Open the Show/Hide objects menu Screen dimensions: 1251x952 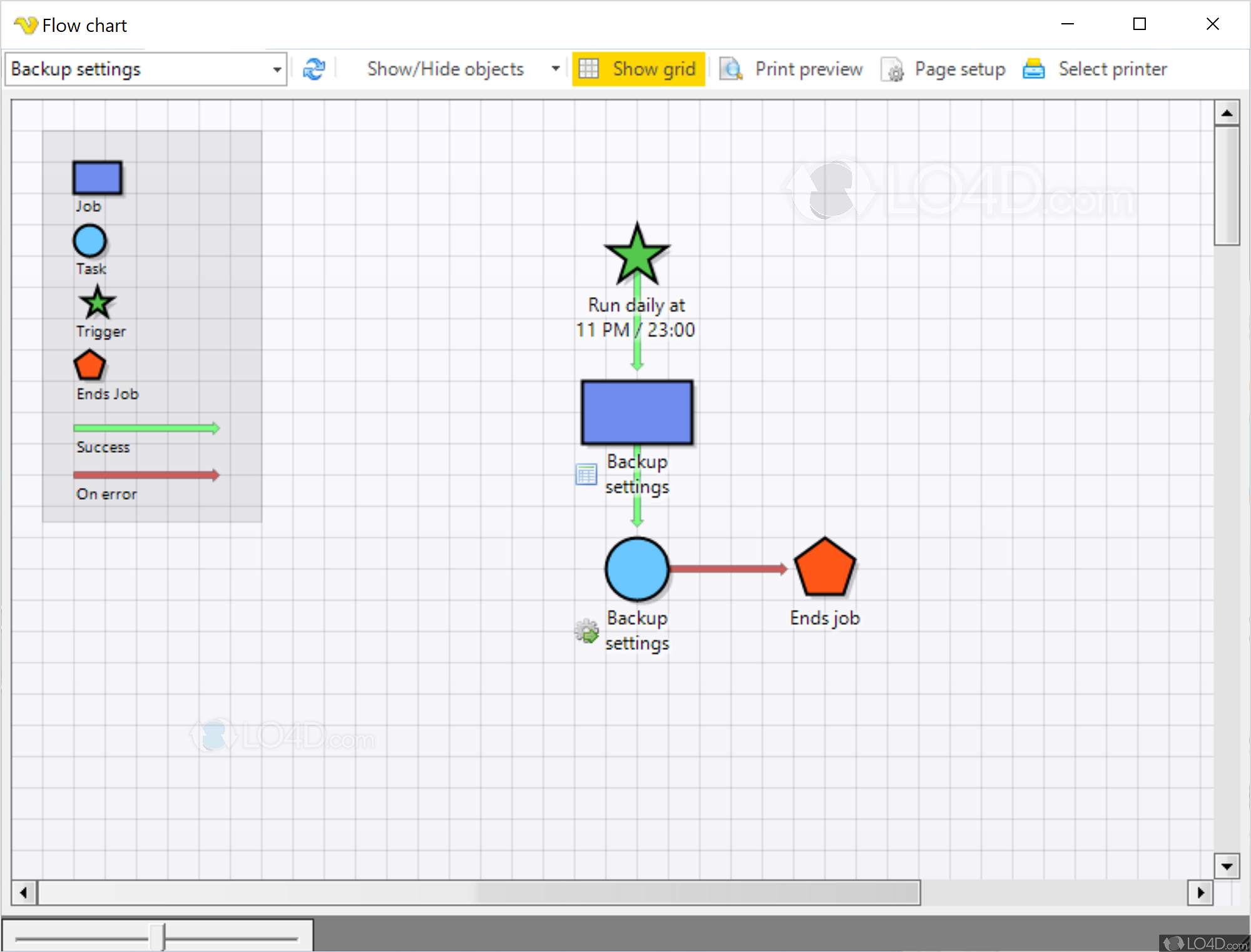coord(445,69)
